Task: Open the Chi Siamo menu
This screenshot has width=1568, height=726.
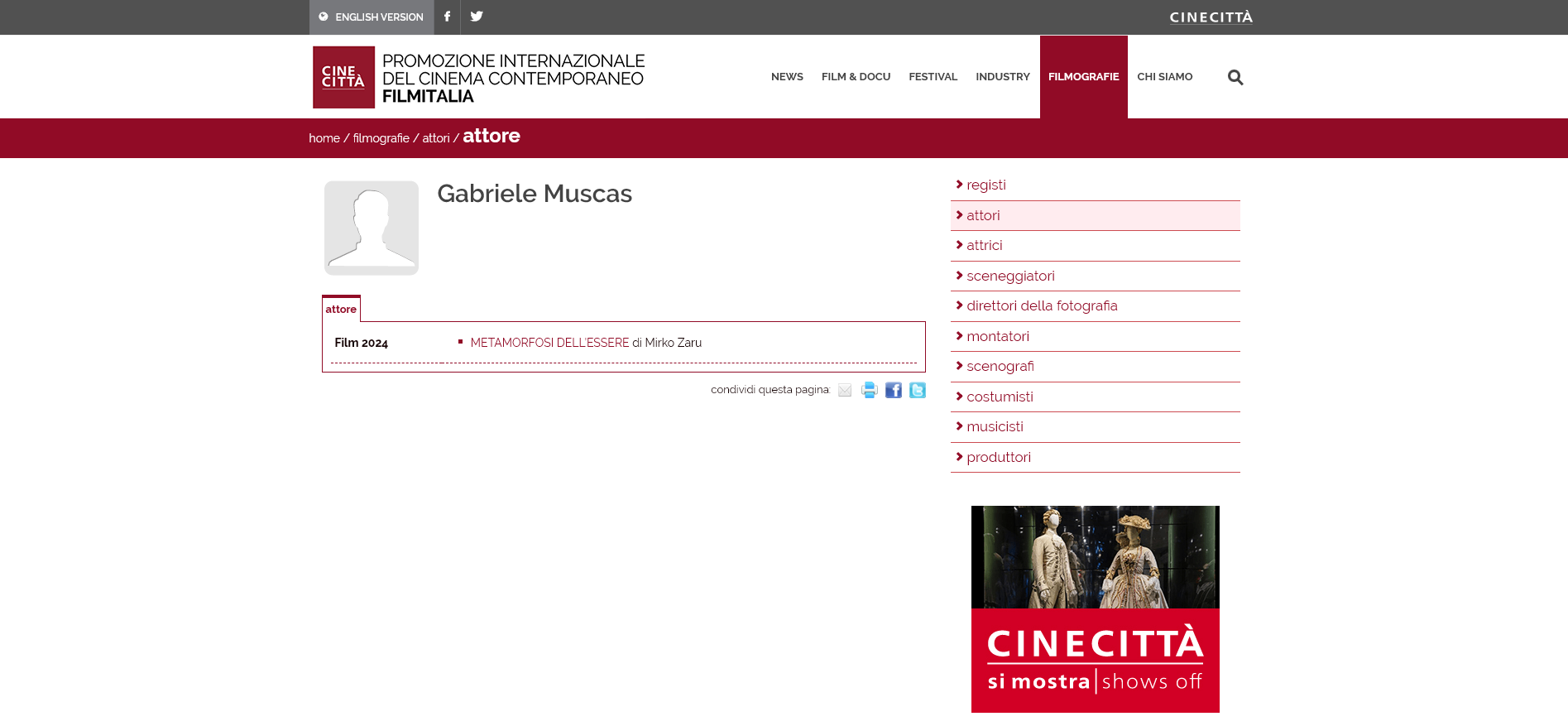Action: (x=1164, y=77)
